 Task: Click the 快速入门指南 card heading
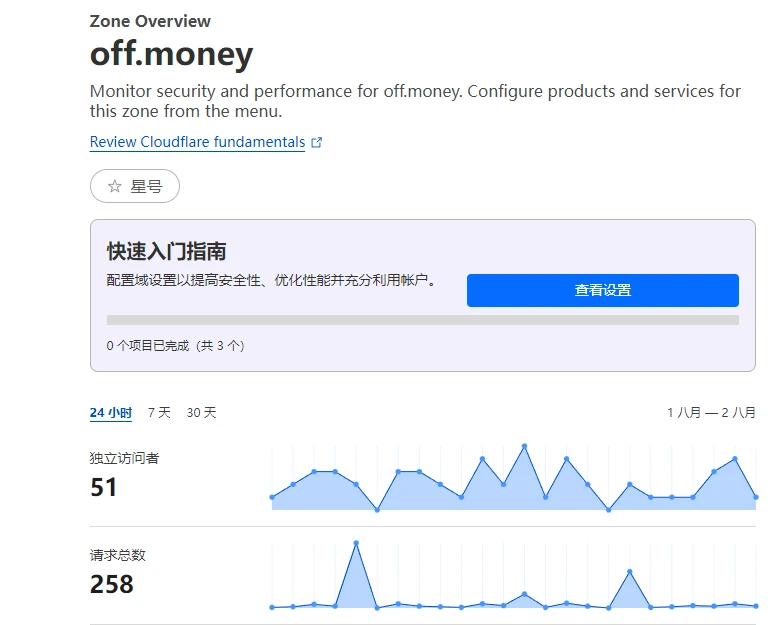pos(166,251)
